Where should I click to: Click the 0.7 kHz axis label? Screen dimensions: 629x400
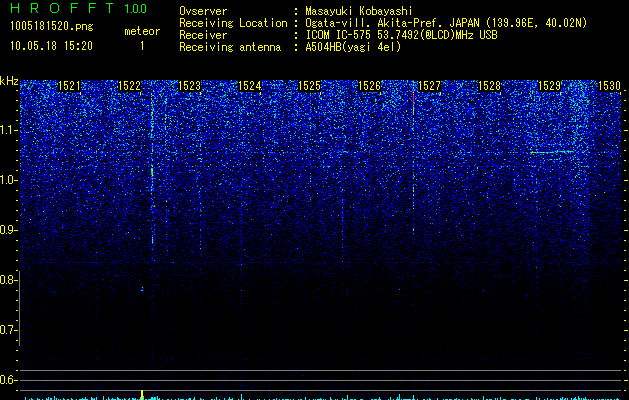(8, 330)
